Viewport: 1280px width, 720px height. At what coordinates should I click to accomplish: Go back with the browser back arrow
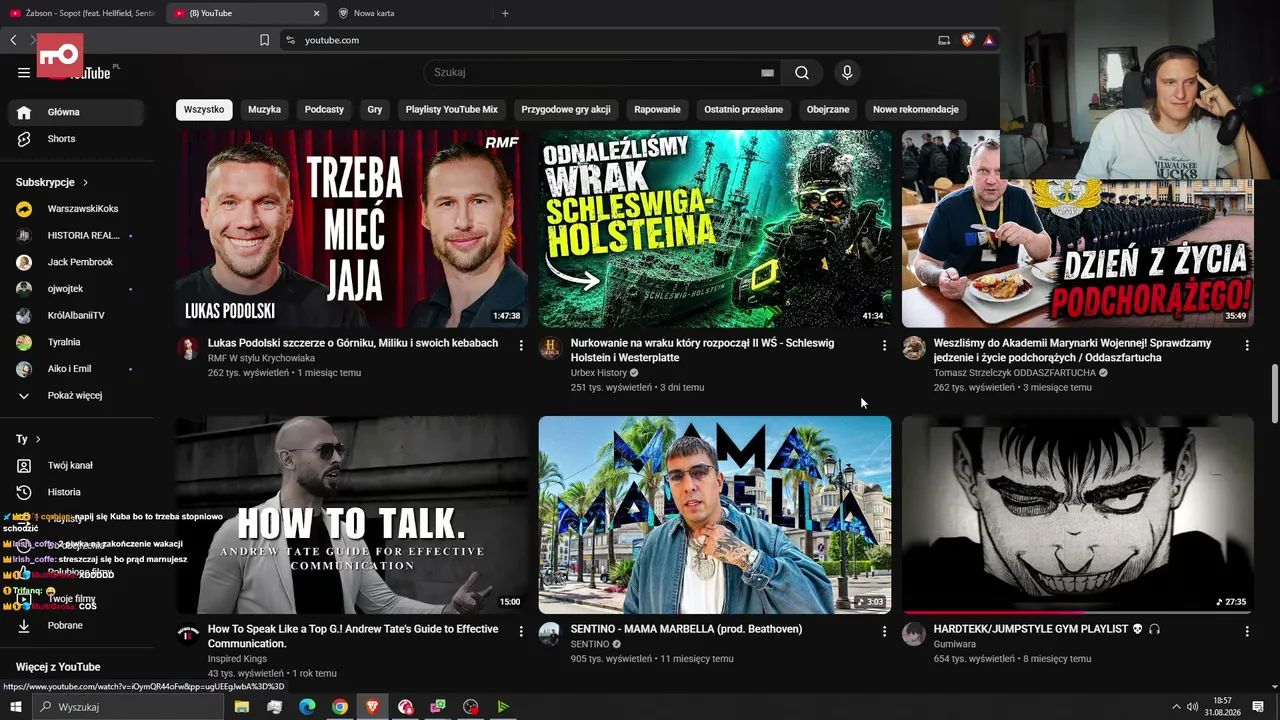[13, 40]
